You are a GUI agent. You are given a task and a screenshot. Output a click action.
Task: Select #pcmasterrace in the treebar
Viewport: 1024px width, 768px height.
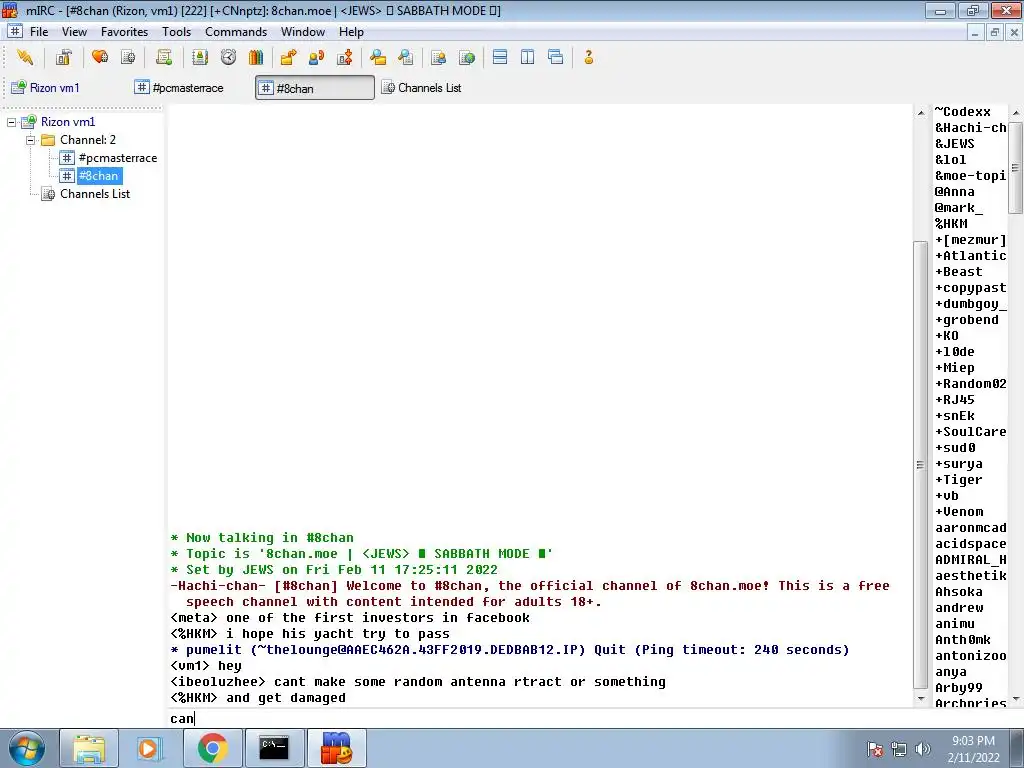118,158
